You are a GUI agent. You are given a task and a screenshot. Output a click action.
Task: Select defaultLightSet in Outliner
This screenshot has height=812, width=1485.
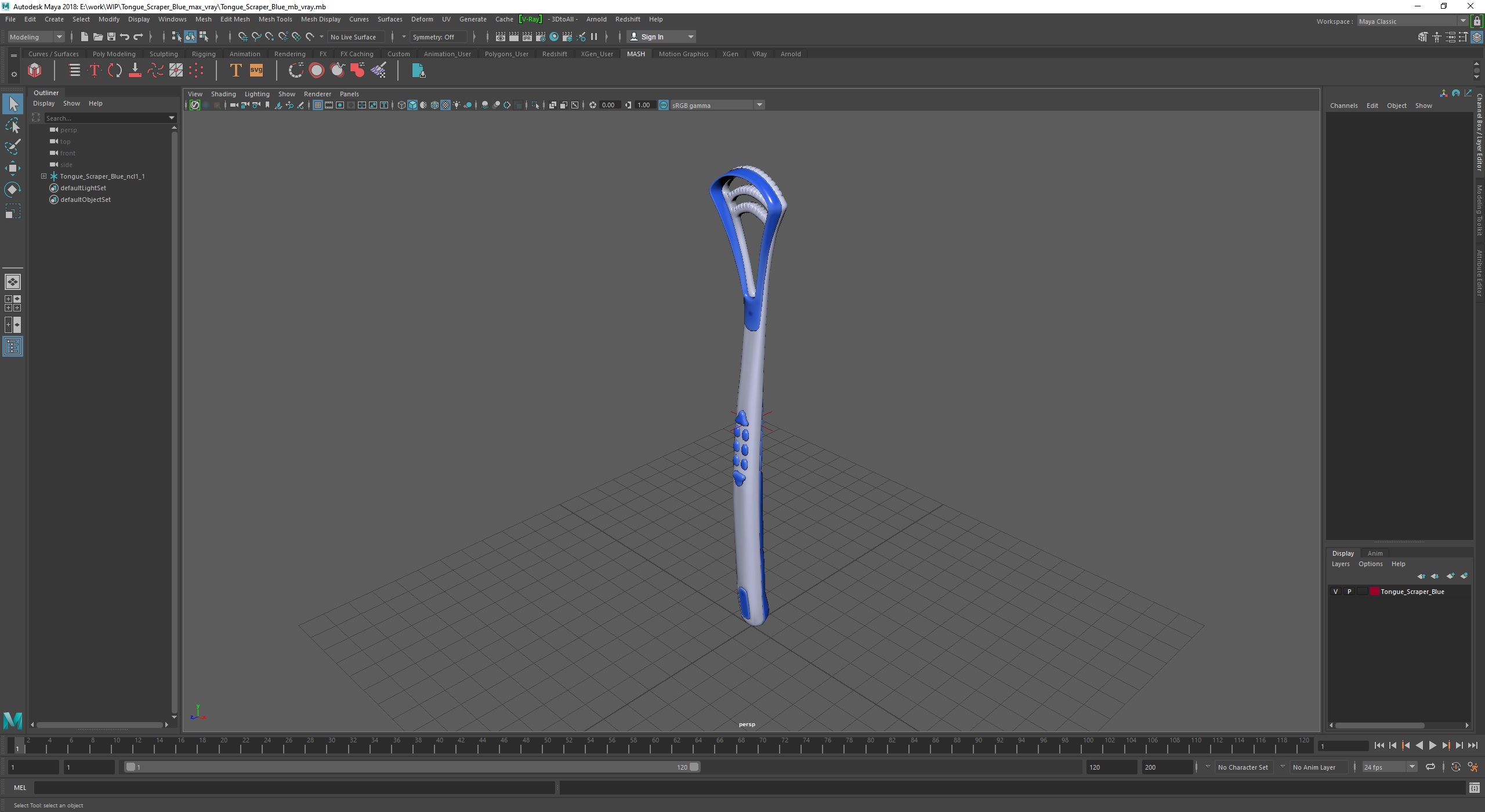click(x=83, y=188)
